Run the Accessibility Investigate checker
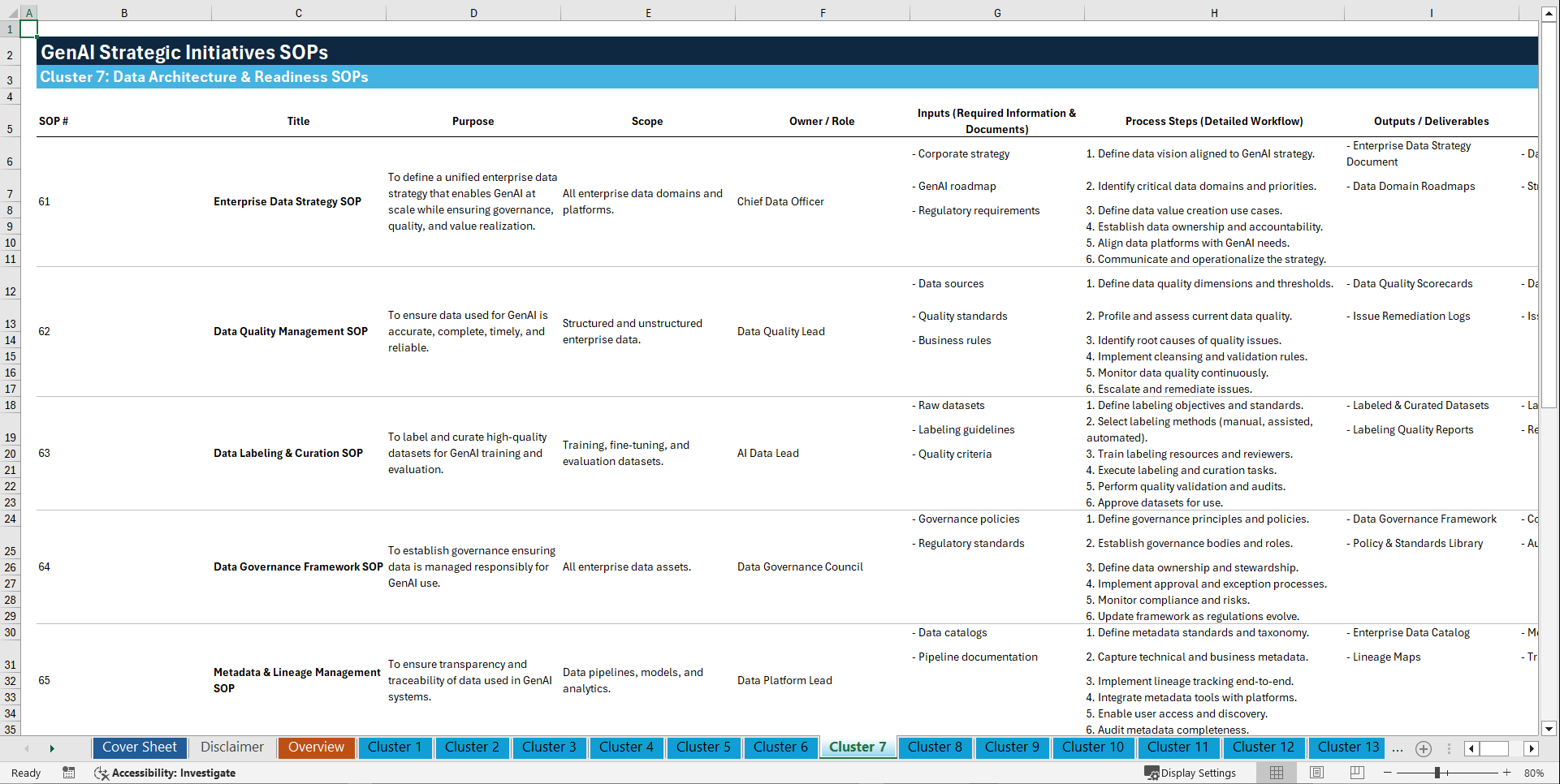This screenshot has height=784, width=1560. click(165, 773)
